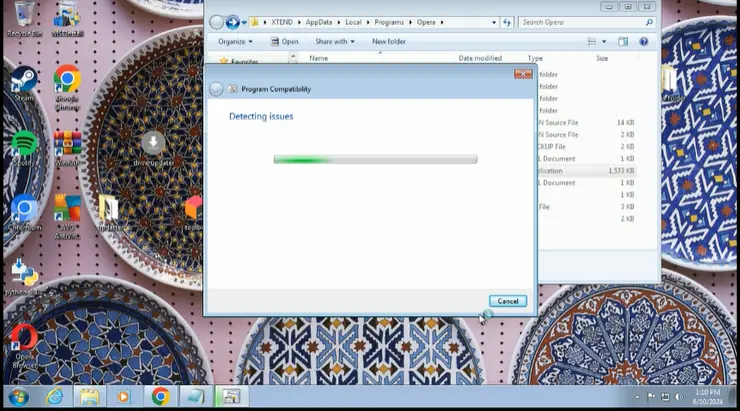Click the Explorer refresh button
740x411 pixels.
507,22
